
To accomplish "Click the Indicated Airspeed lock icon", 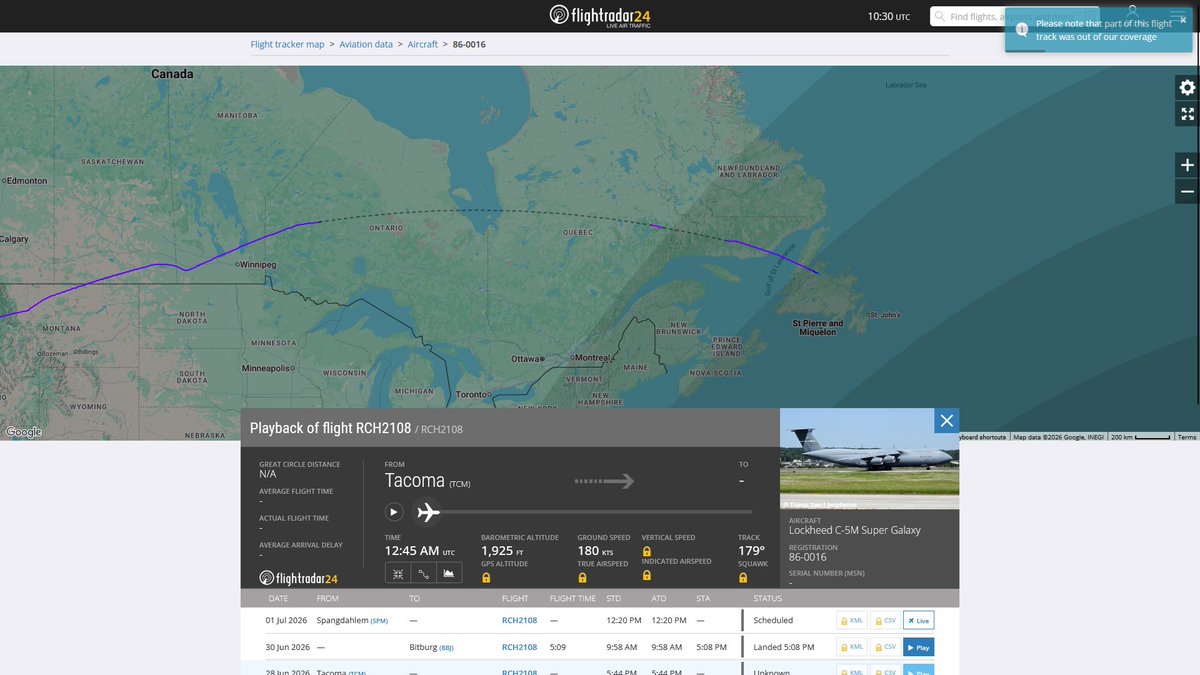I will [x=646, y=575].
